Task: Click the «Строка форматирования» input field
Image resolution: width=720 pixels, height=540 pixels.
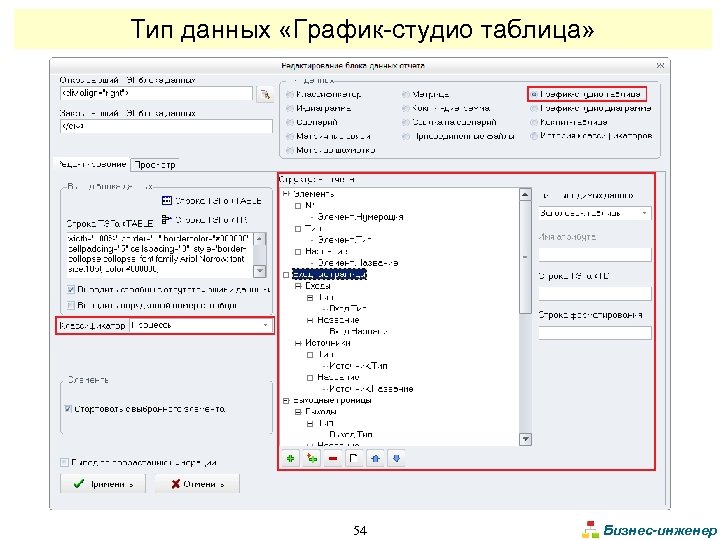Action: [x=595, y=333]
